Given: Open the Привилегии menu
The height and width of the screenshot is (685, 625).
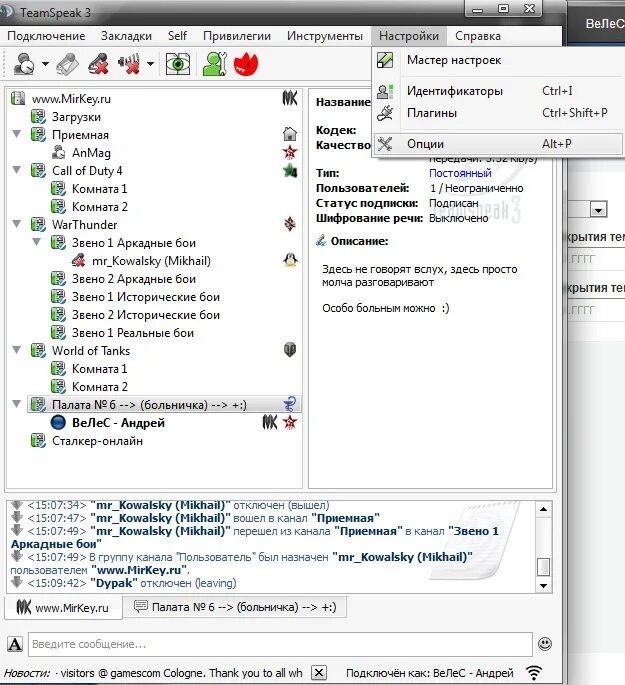Looking at the screenshot, I should click(237, 36).
